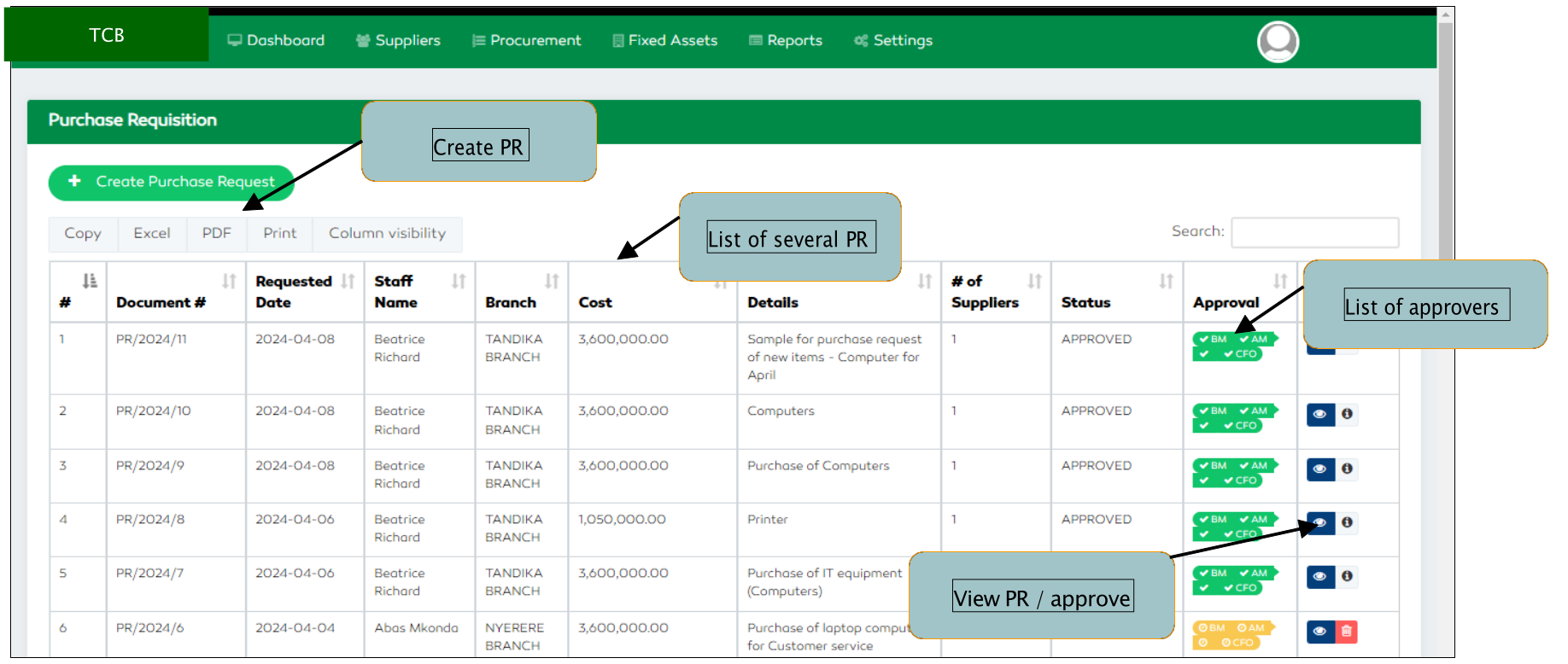Viewport: 1568px width, 664px height.
Task: Sort by Approval column
Action: pyautogui.click(x=1240, y=292)
